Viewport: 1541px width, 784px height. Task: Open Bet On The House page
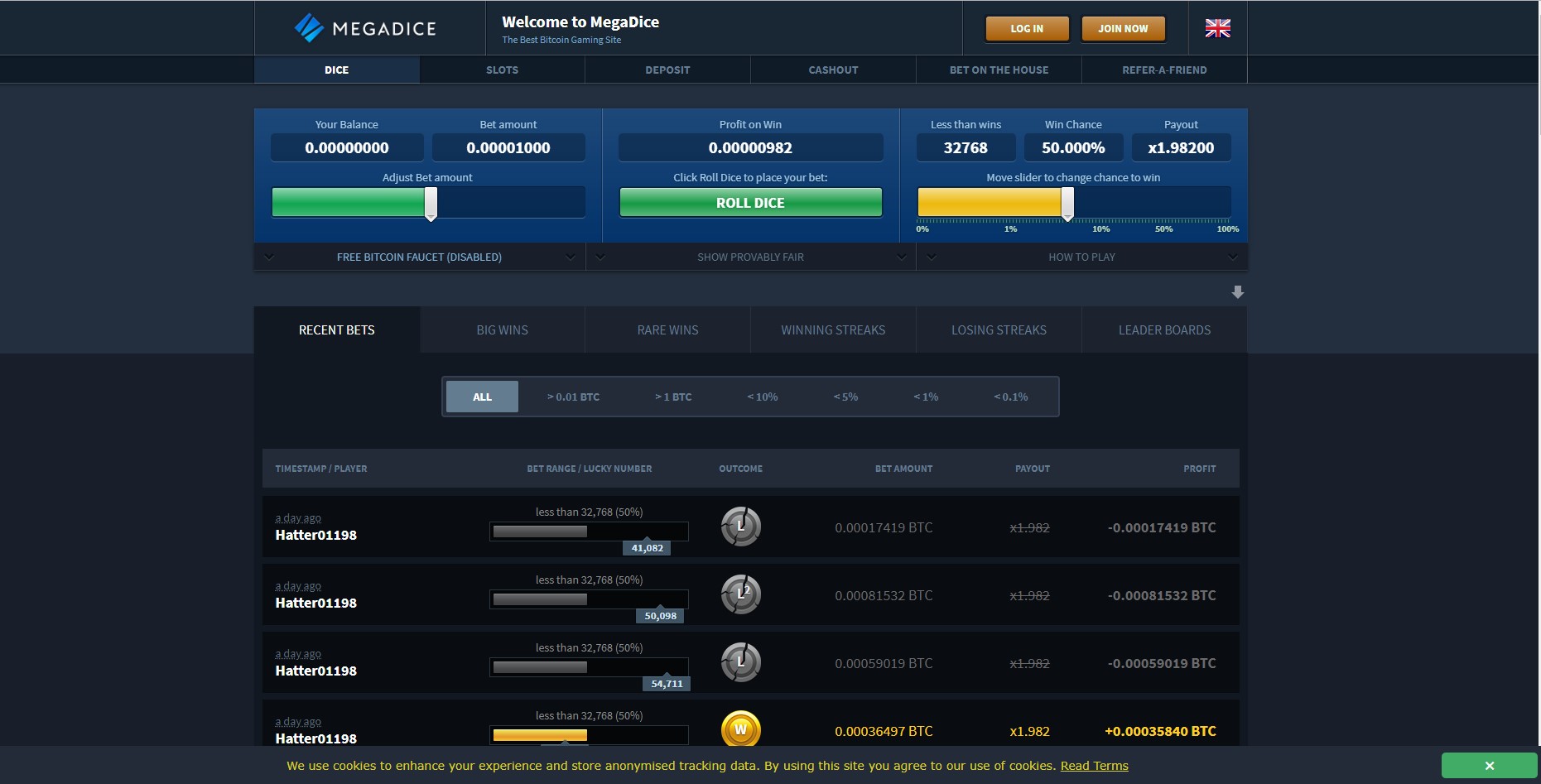(999, 70)
